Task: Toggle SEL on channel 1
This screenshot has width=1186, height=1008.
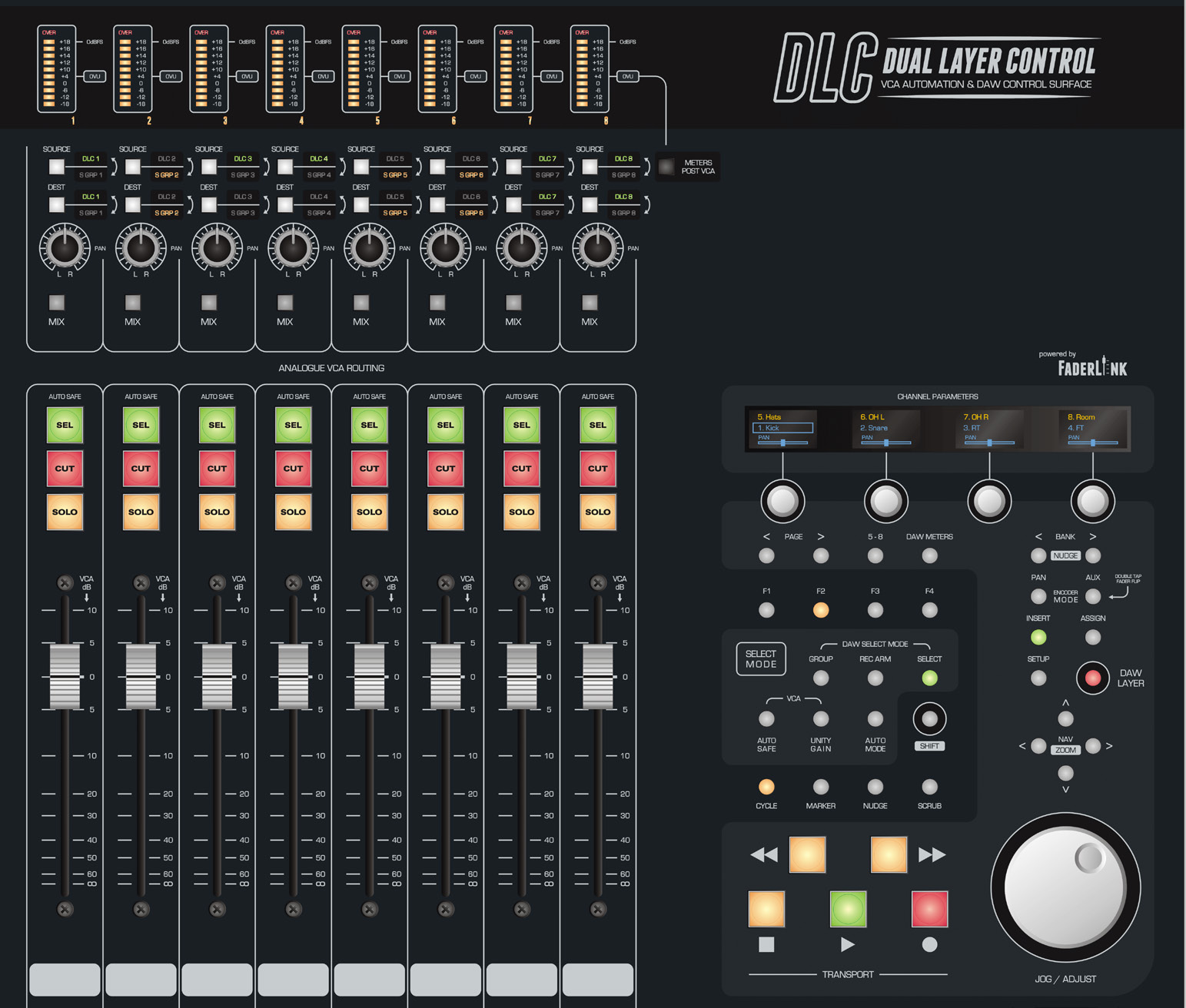Action: [65, 425]
